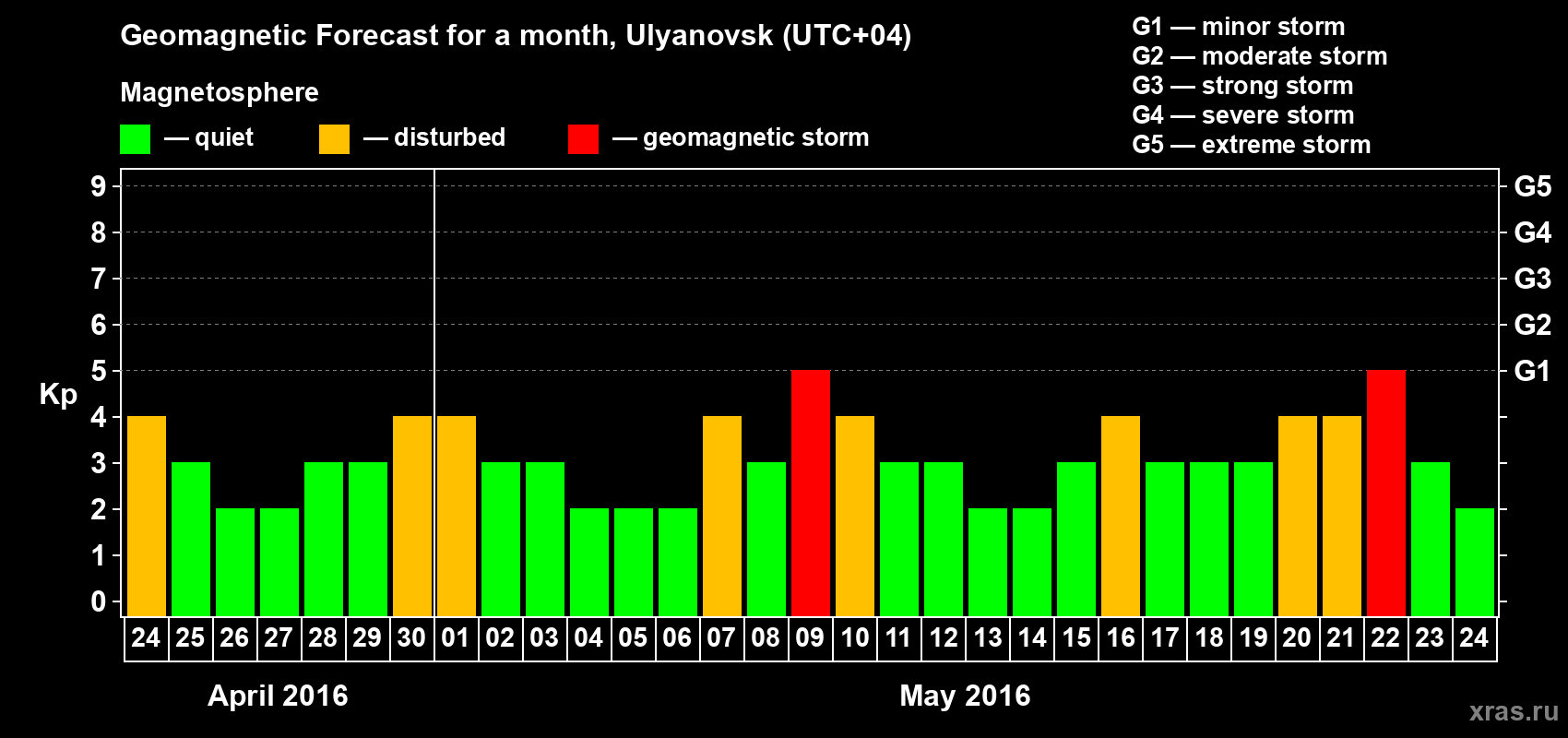Select the green bar for May 15
The image size is (1568, 738).
pos(1076,539)
